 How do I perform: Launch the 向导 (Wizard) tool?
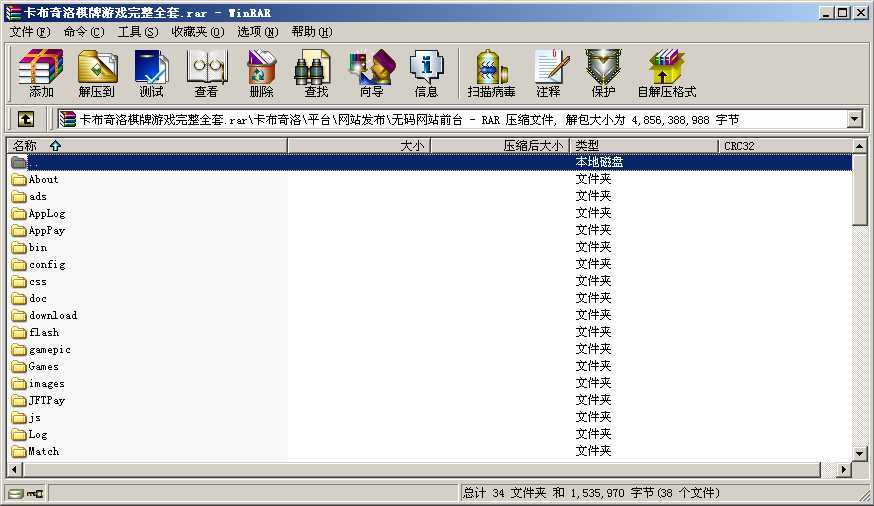point(371,73)
